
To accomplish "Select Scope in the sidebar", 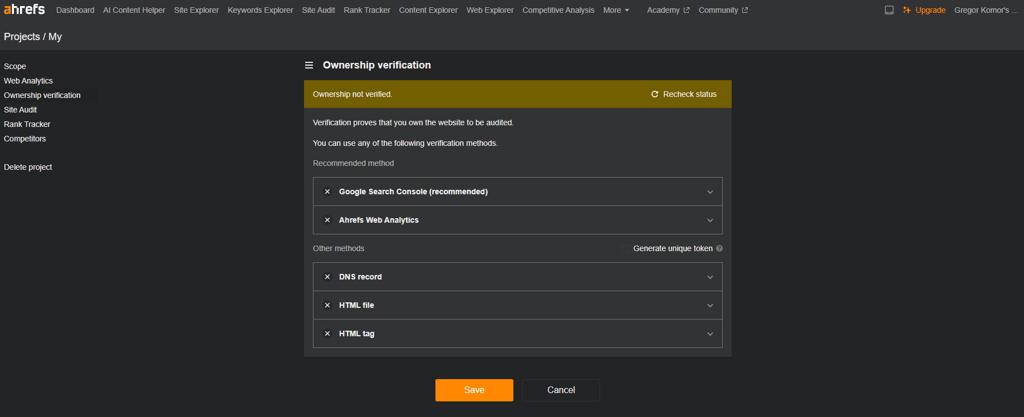I will [x=15, y=67].
